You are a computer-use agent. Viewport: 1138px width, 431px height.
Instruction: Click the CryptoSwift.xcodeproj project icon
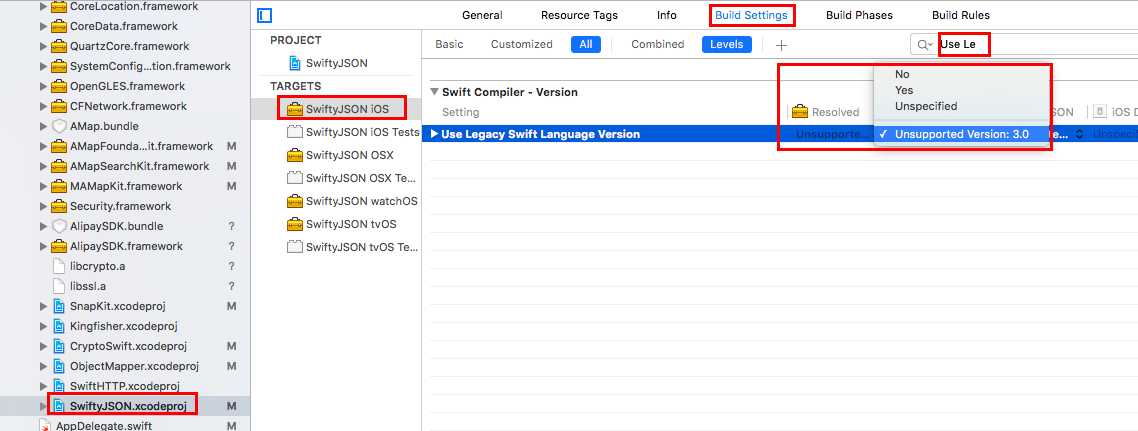coord(60,346)
